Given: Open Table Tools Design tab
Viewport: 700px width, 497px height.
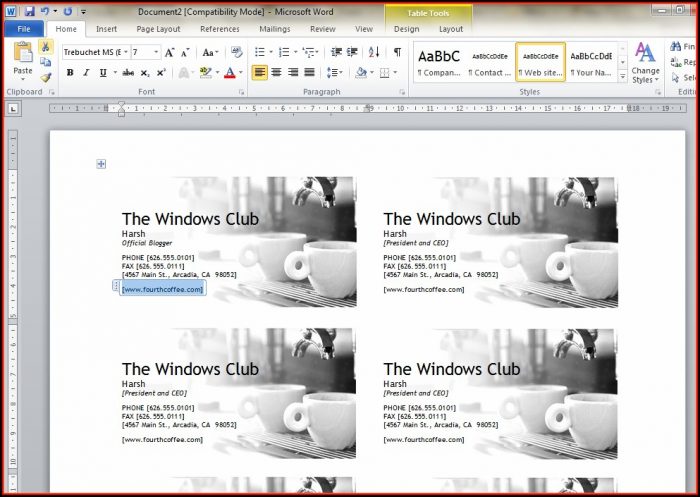Looking at the screenshot, I should pos(406,29).
